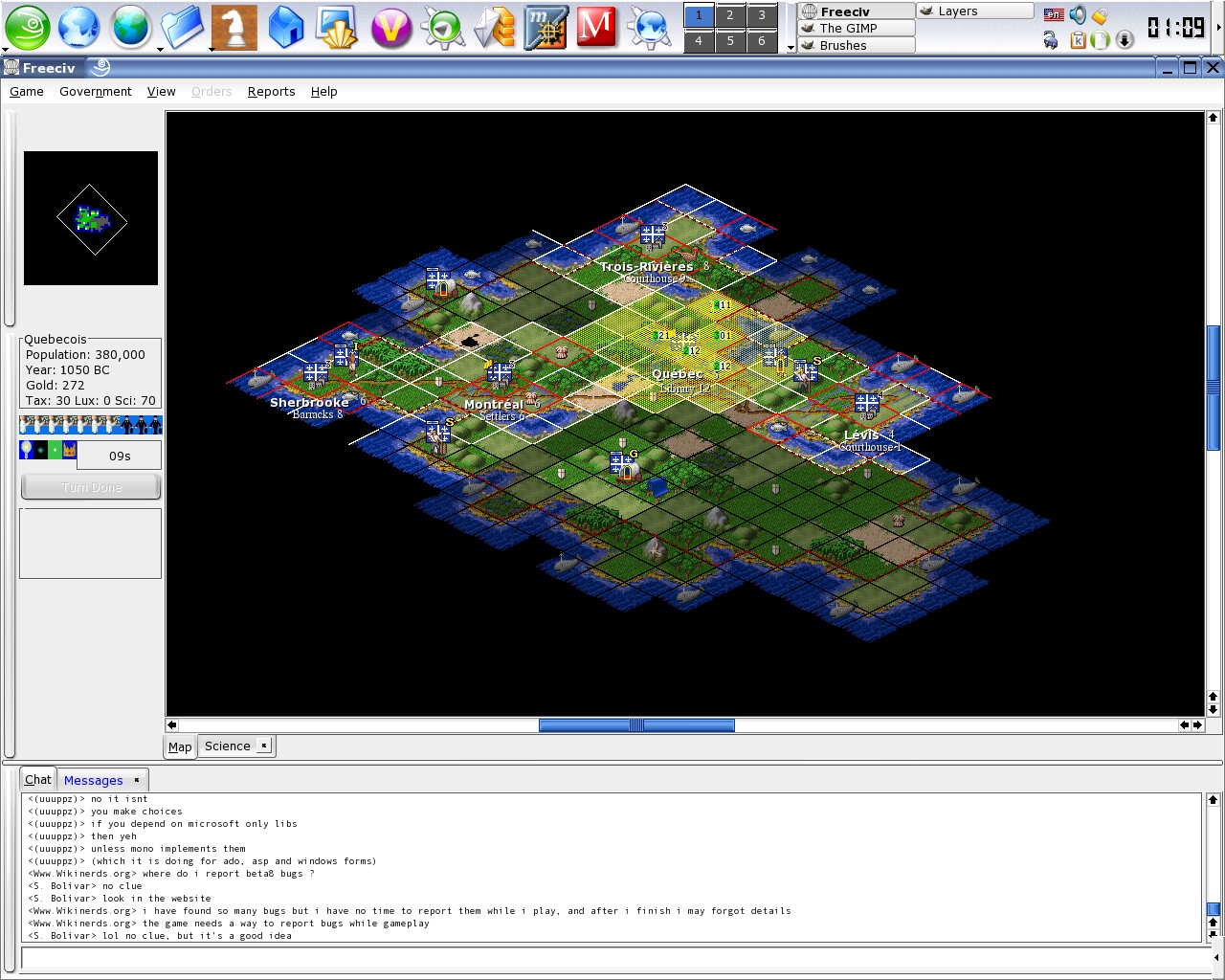
Task: Click the map scrollbar up arrow
Action: coord(1213,118)
